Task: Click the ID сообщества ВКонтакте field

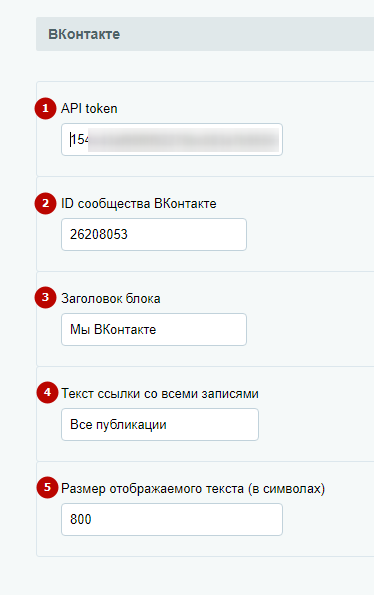Action: [154, 235]
